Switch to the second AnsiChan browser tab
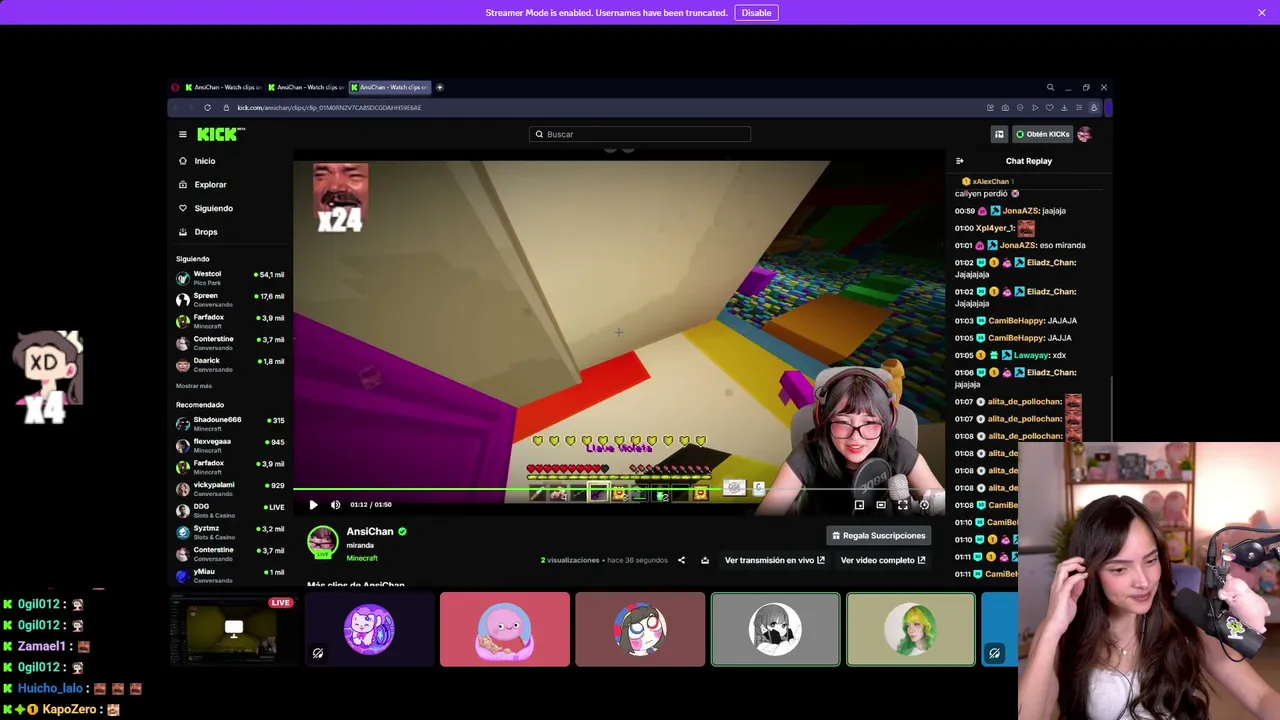The height and width of the screenshot is (720, 1280). [305, 87]
